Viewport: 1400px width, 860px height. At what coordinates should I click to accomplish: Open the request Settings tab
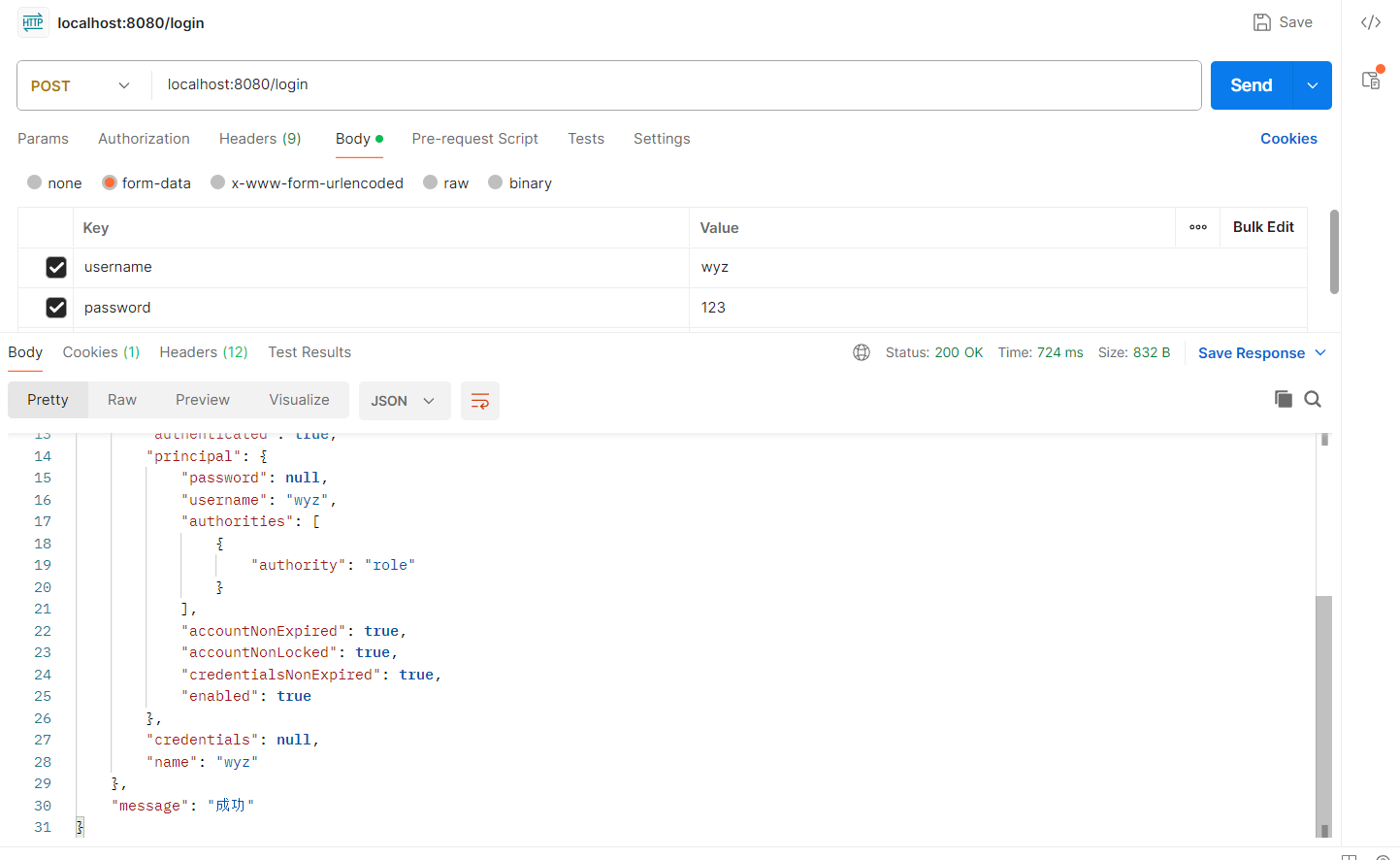tap(662, 139)
